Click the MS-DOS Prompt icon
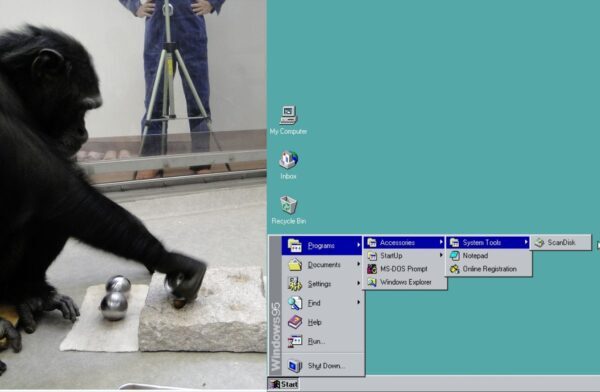Viewport: 600px width, 392px height. coord(372,269)
